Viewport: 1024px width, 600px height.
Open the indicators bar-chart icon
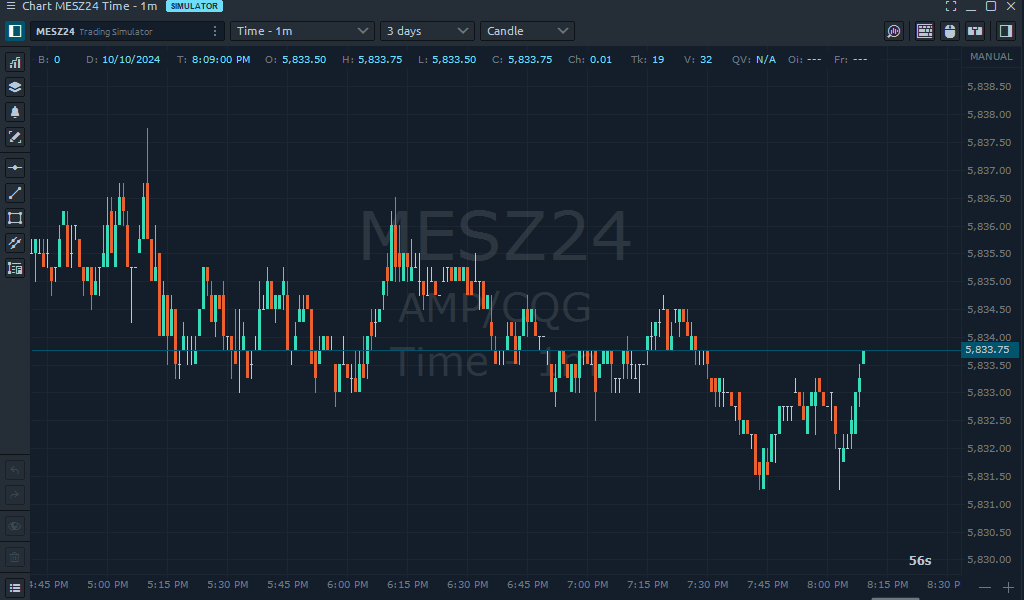tap(15, 62)
